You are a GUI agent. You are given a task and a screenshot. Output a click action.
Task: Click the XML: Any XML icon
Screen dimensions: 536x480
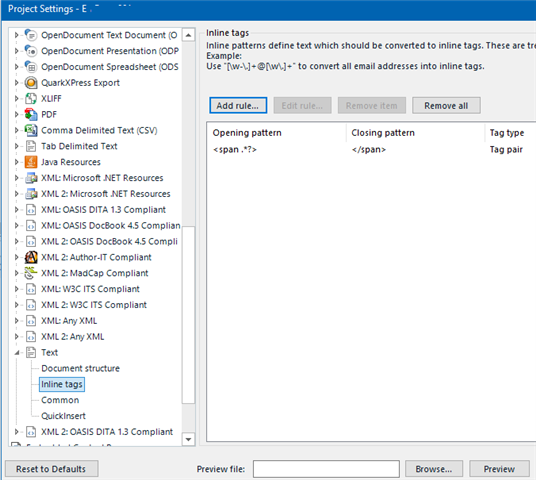(x=31, y=321)
